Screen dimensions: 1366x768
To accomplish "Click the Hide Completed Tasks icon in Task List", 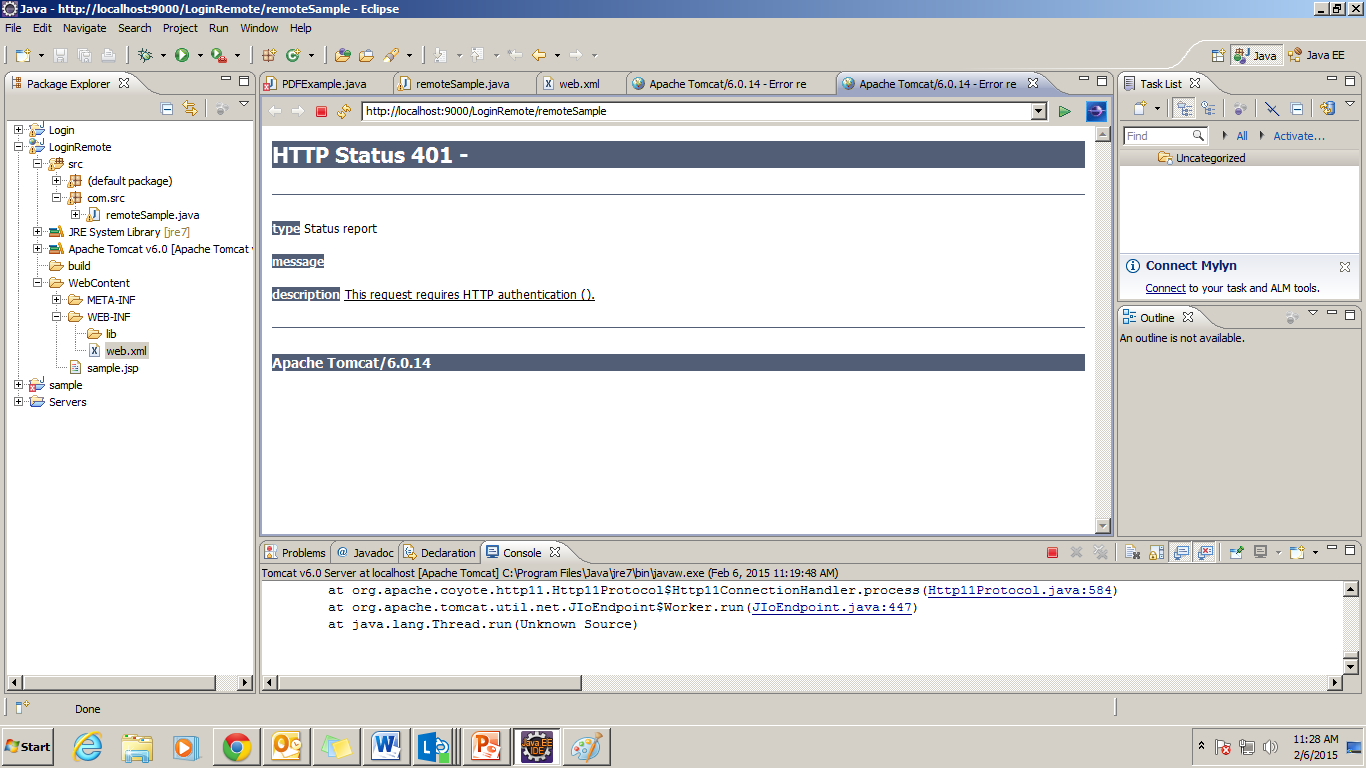I will [1272, 108].
